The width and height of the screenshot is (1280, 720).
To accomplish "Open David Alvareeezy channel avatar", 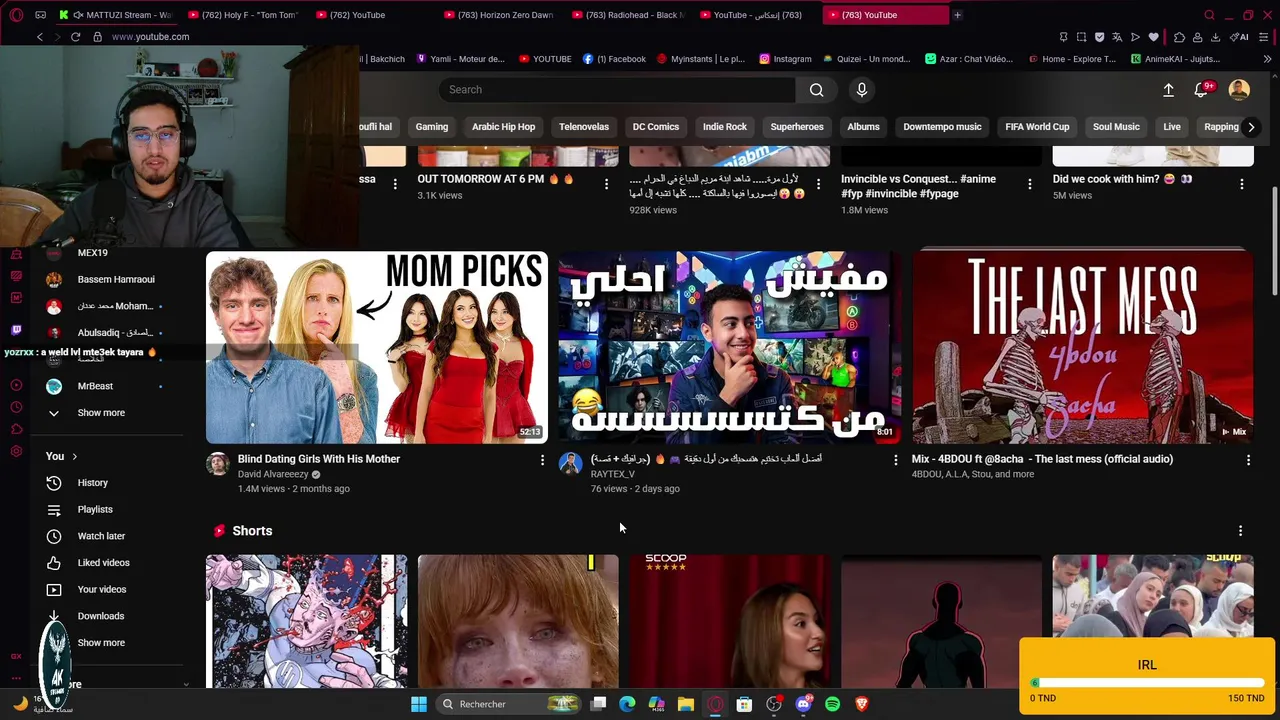I will [x=217, y=464].
